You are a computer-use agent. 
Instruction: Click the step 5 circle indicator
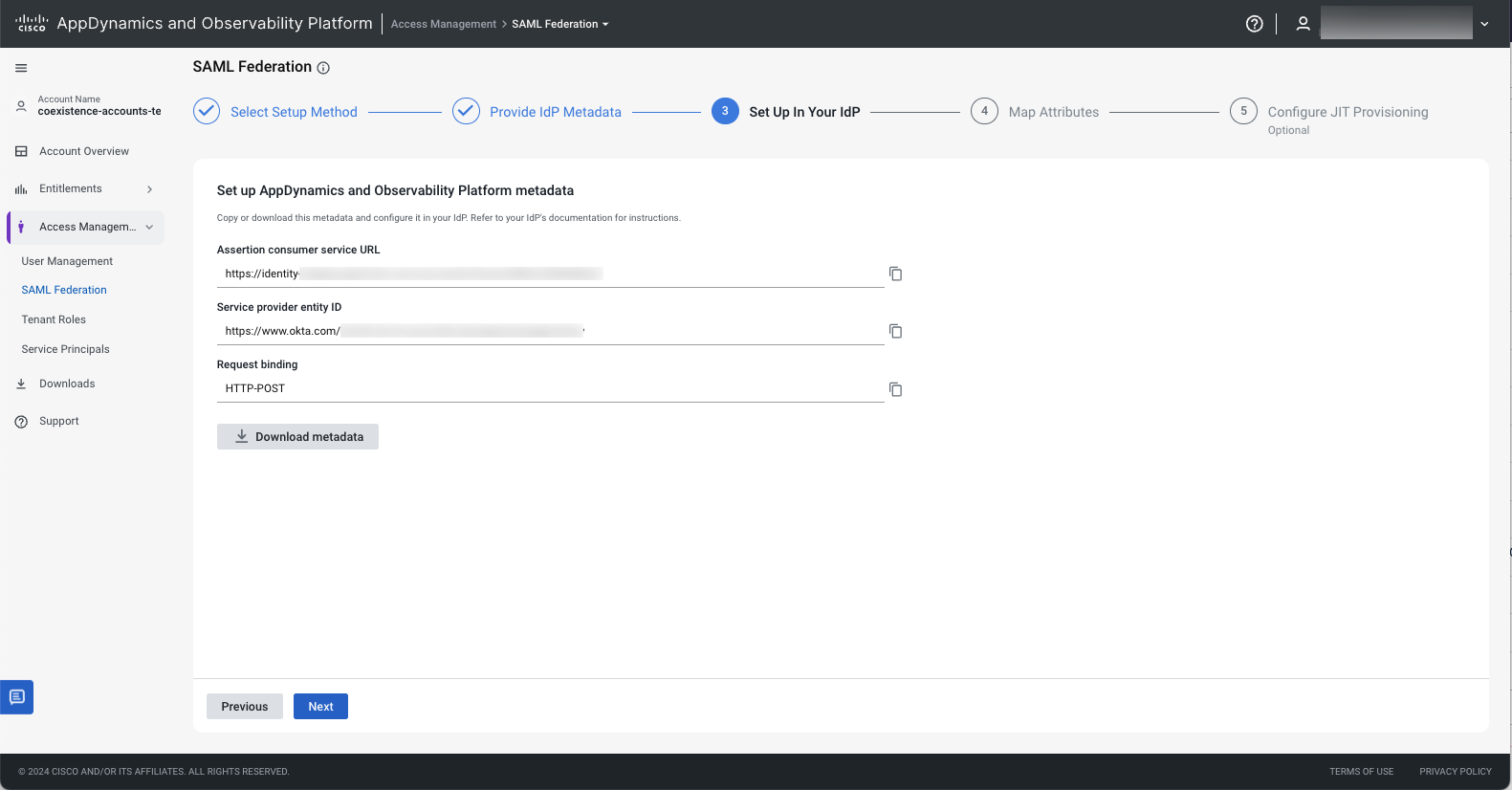(1243, 111)
